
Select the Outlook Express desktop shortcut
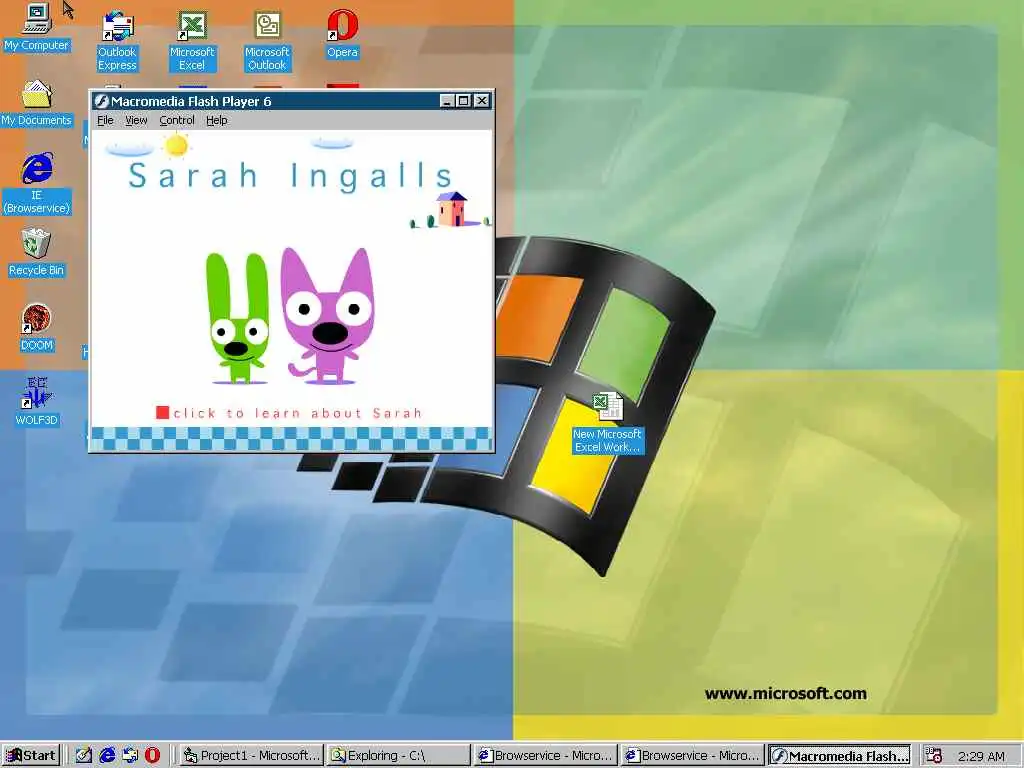click(118, 40)
